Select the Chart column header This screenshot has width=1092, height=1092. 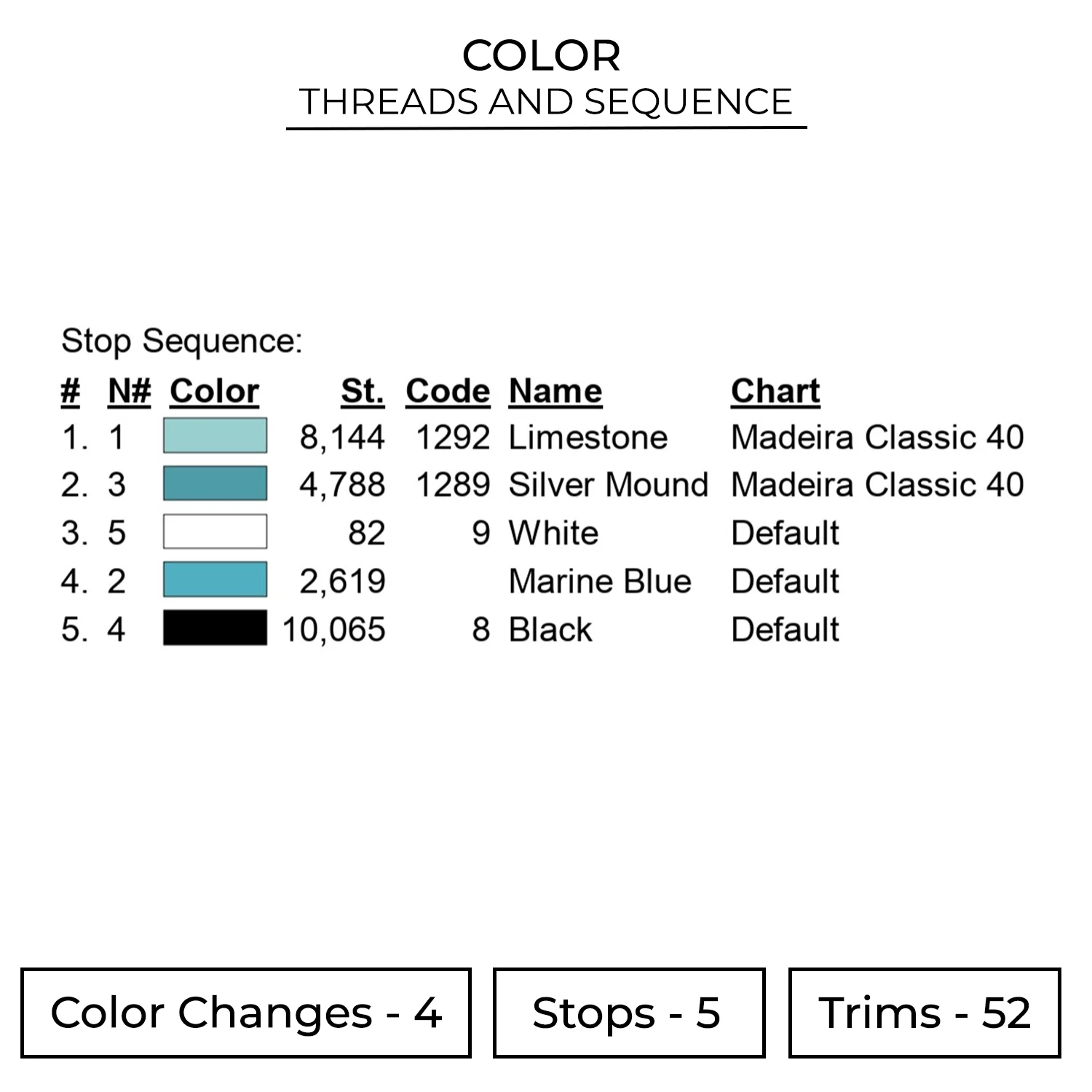pos(775,391)
